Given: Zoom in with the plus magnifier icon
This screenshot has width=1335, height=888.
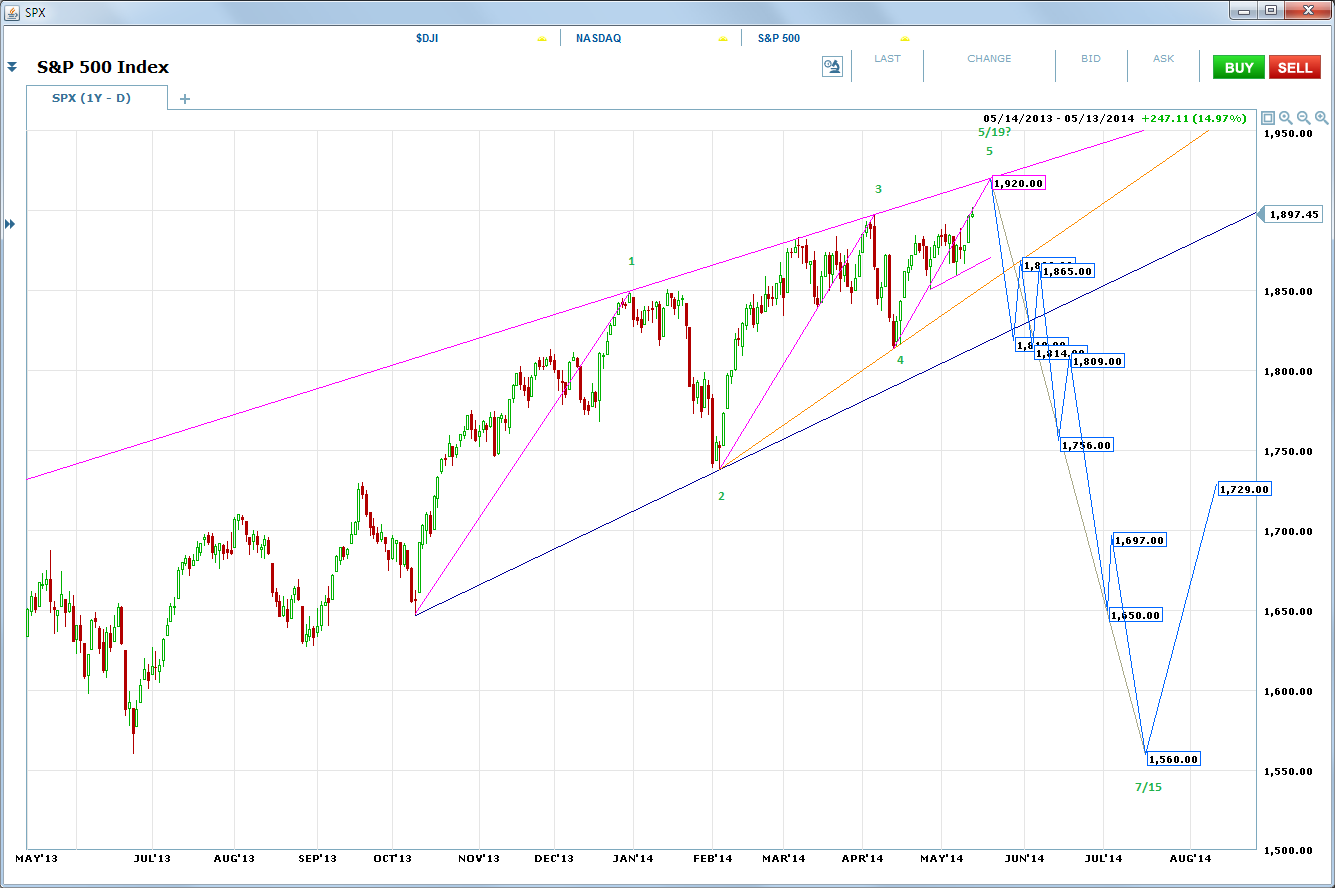Looking at the screenshot, I should tap(1286, 118).
